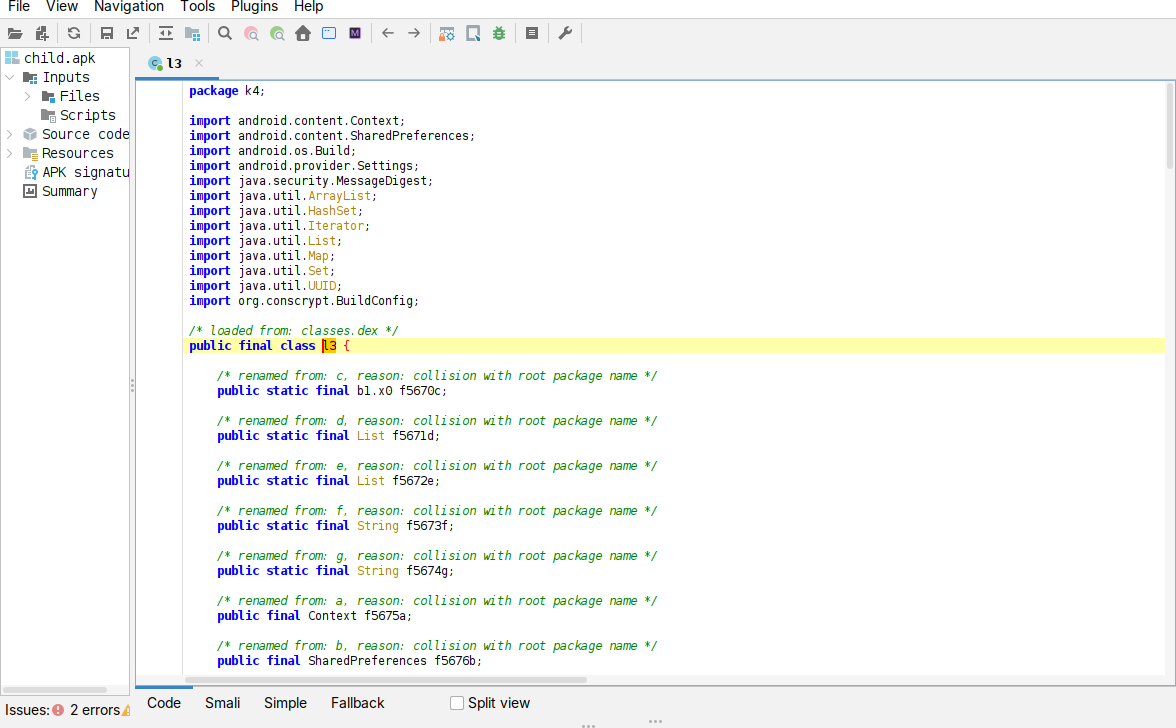The height and width of the screenshot is (728, 1176).
Task: Expand the Source code tree node
Action: pyautogui.click(x=10, y=134)
